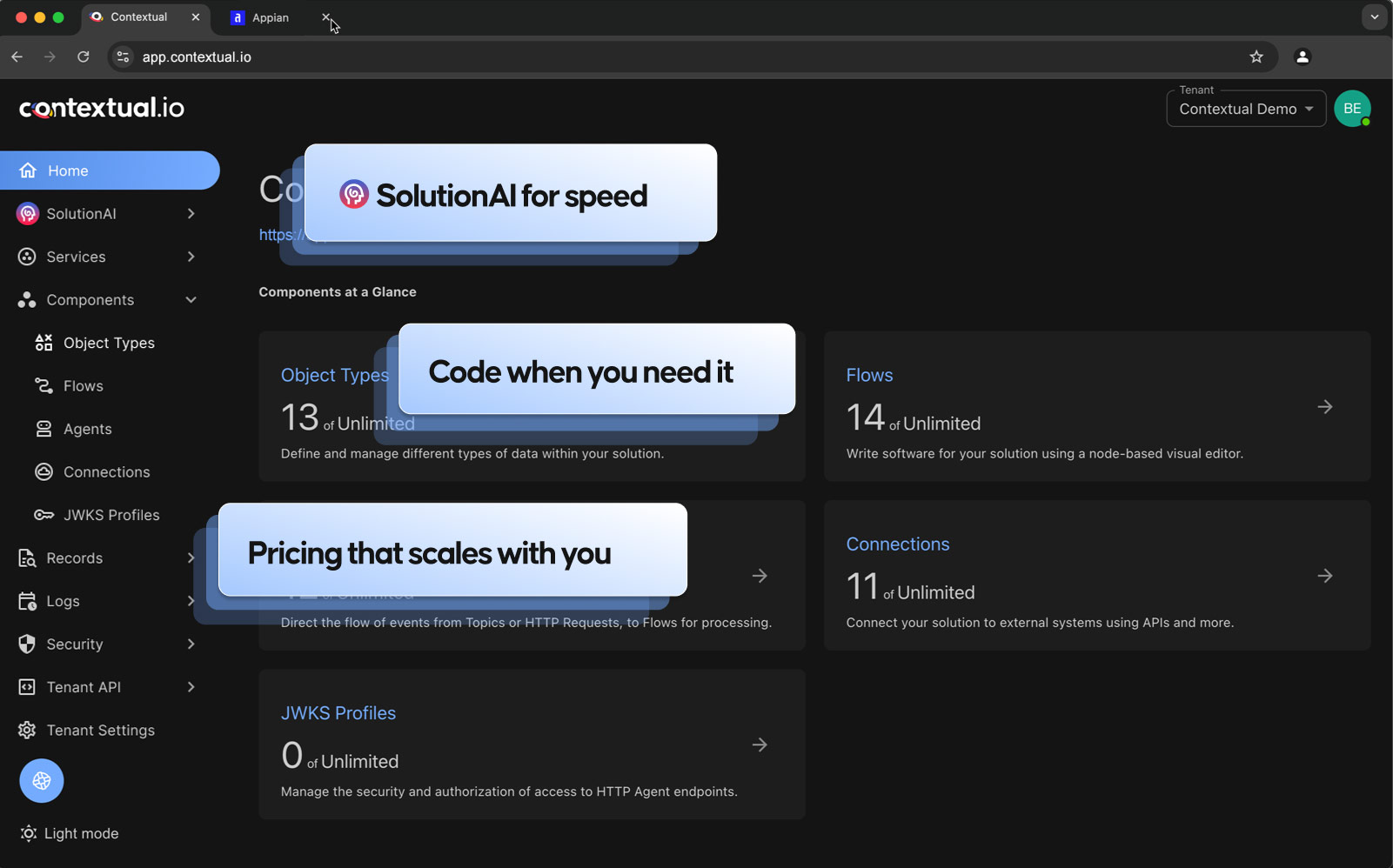Switch to the Appian browser tab
Image resolution: width=1393 pixels, height=868 pixels.
coord(270,17)
